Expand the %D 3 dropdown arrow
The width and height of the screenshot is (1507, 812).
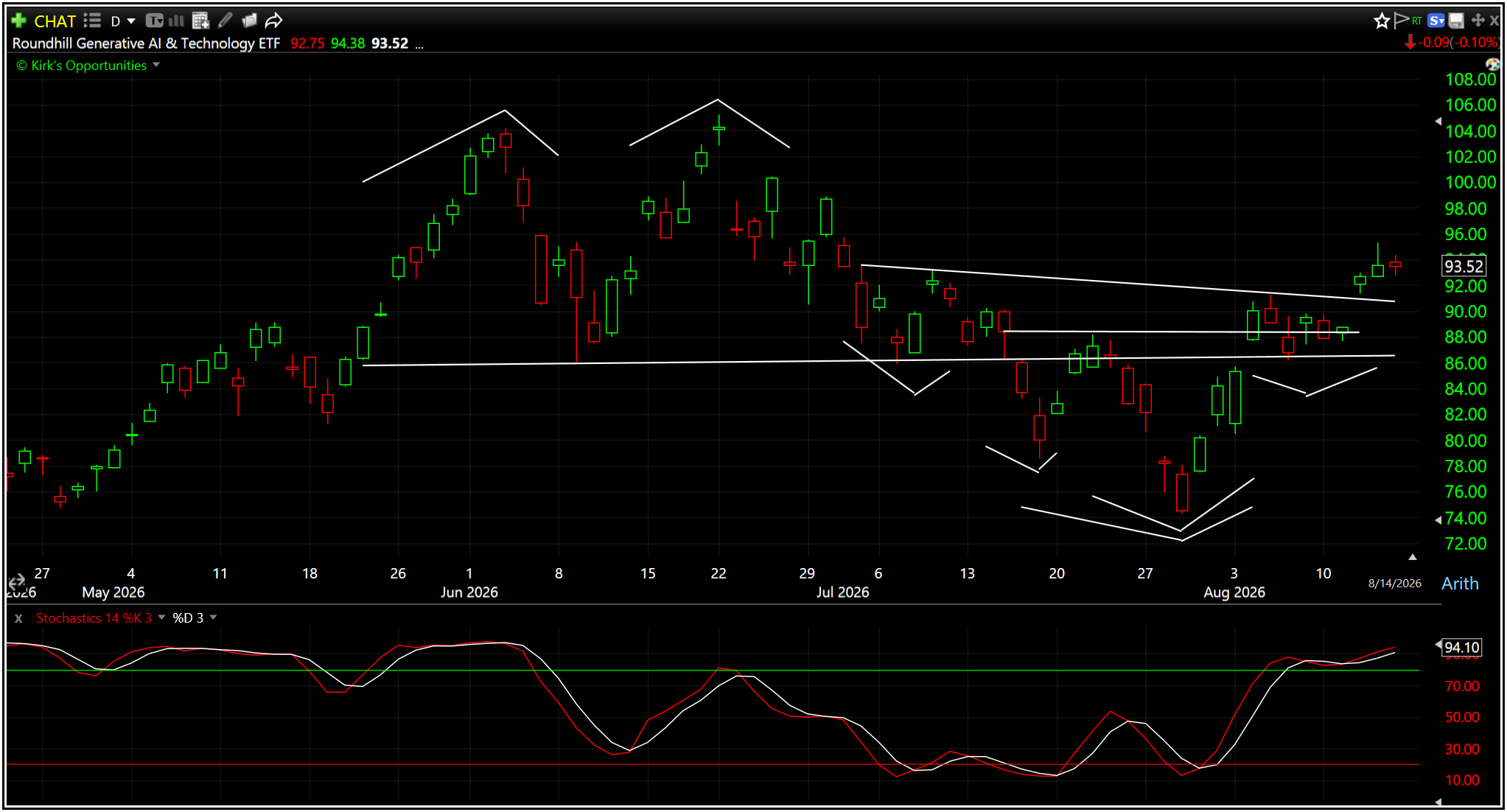(x=213, y=617)
